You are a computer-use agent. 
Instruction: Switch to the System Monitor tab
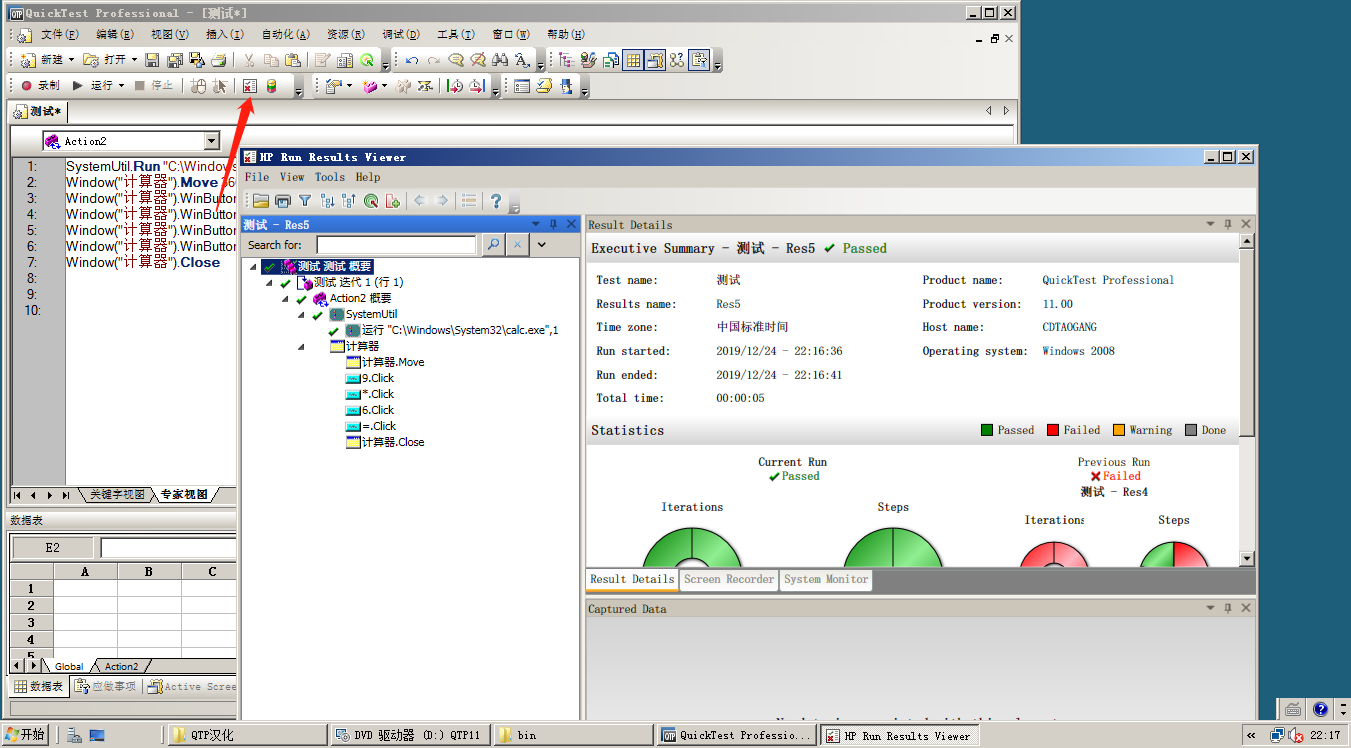click(x=826, y=579)
